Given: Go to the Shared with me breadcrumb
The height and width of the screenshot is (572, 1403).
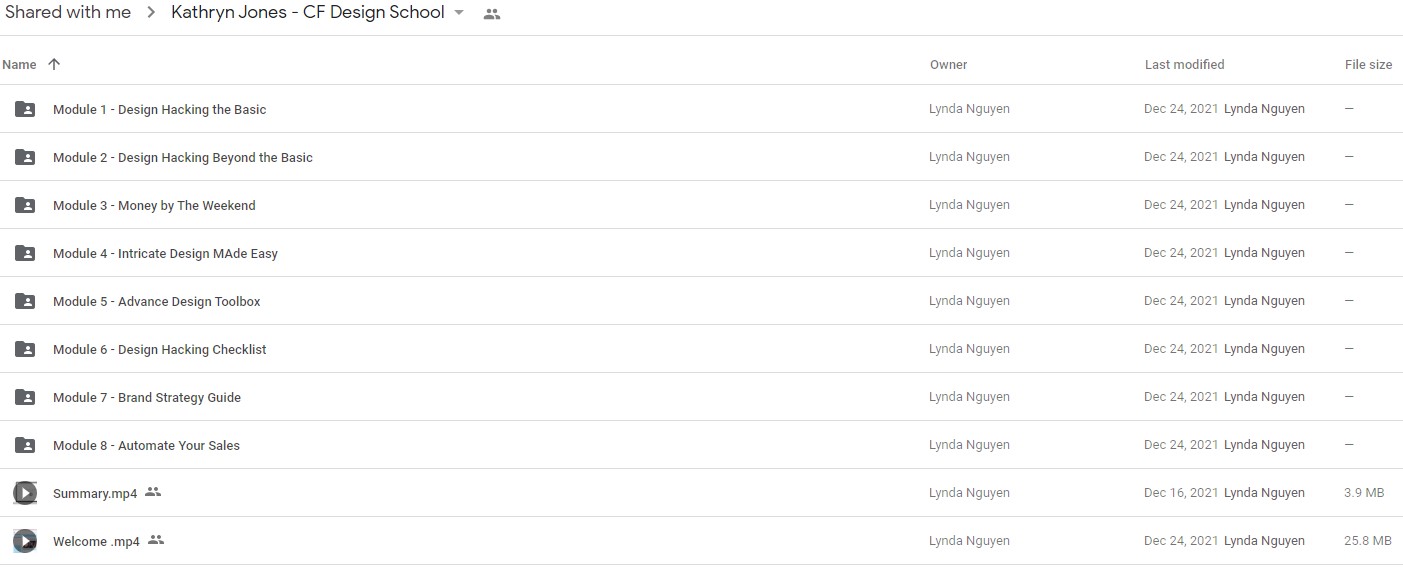Looking at the screenshot, I should [x=68, y=12].
